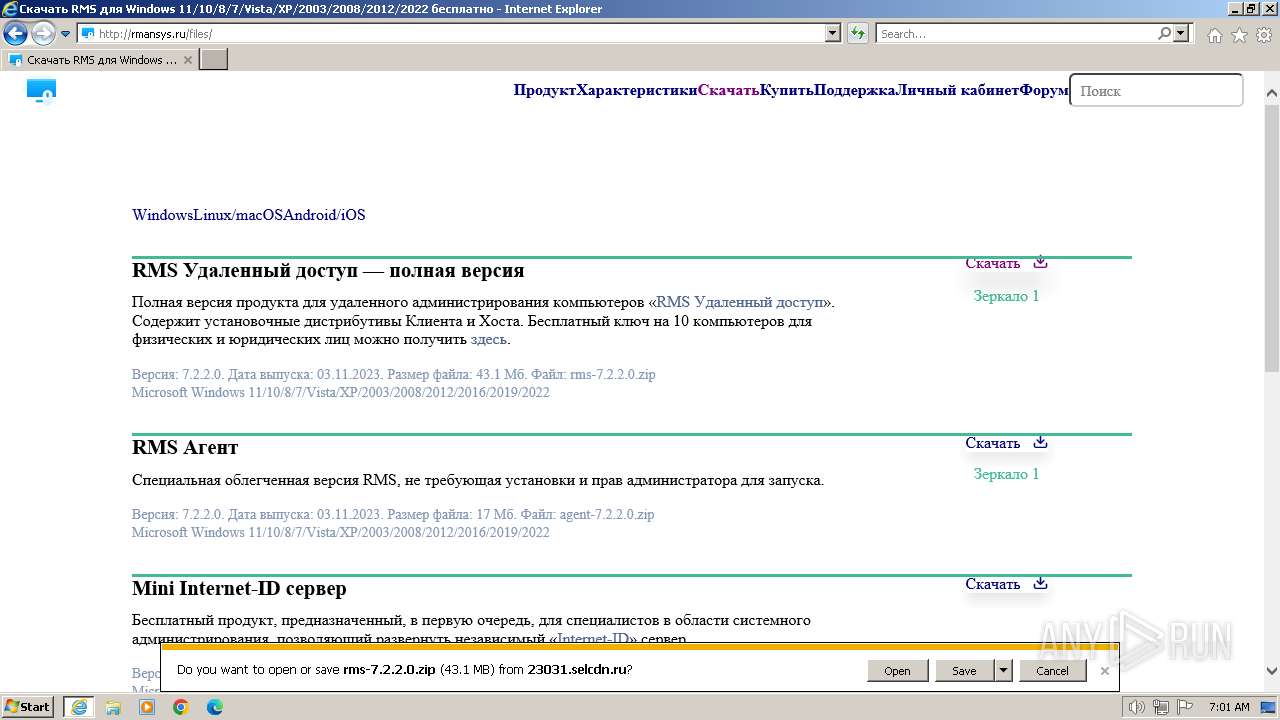Open the Личный кабинет menu item

click(x=958, y=90)
